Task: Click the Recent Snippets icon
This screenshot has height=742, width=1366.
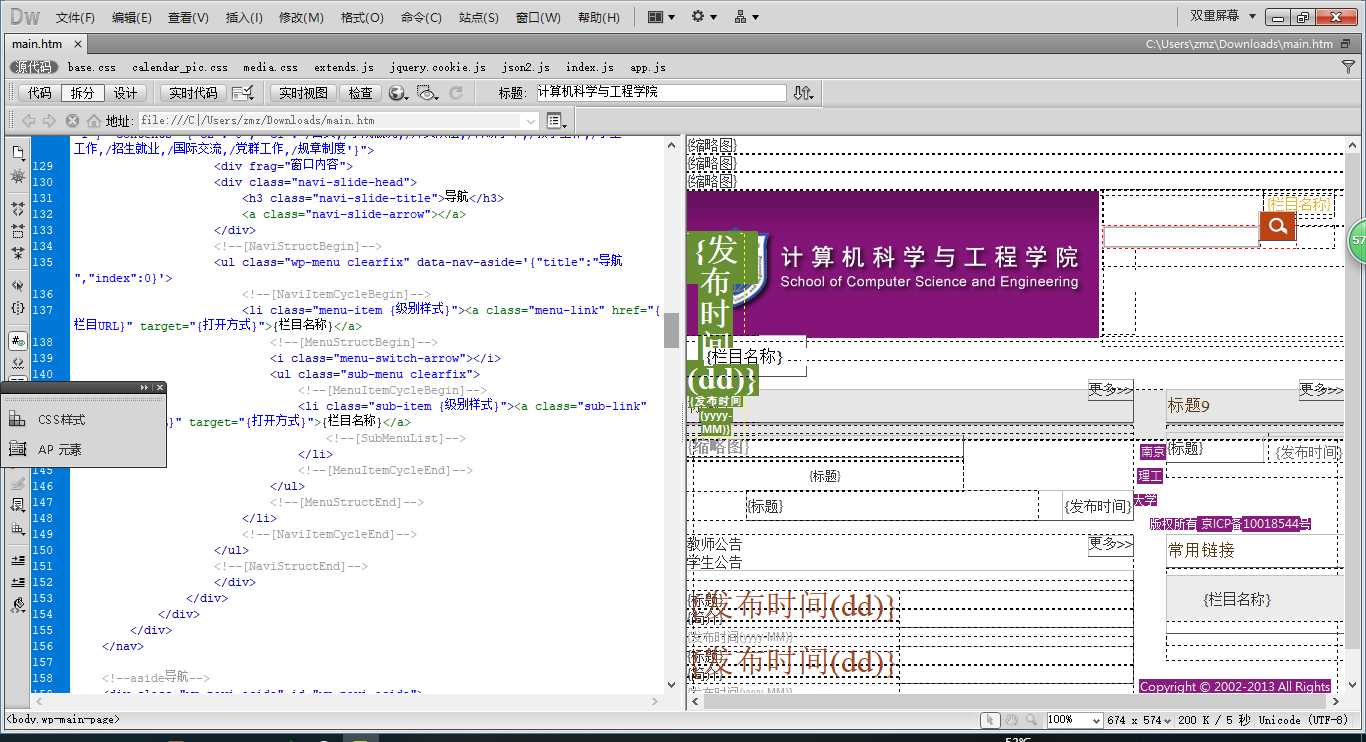Action: coord(17,504)
